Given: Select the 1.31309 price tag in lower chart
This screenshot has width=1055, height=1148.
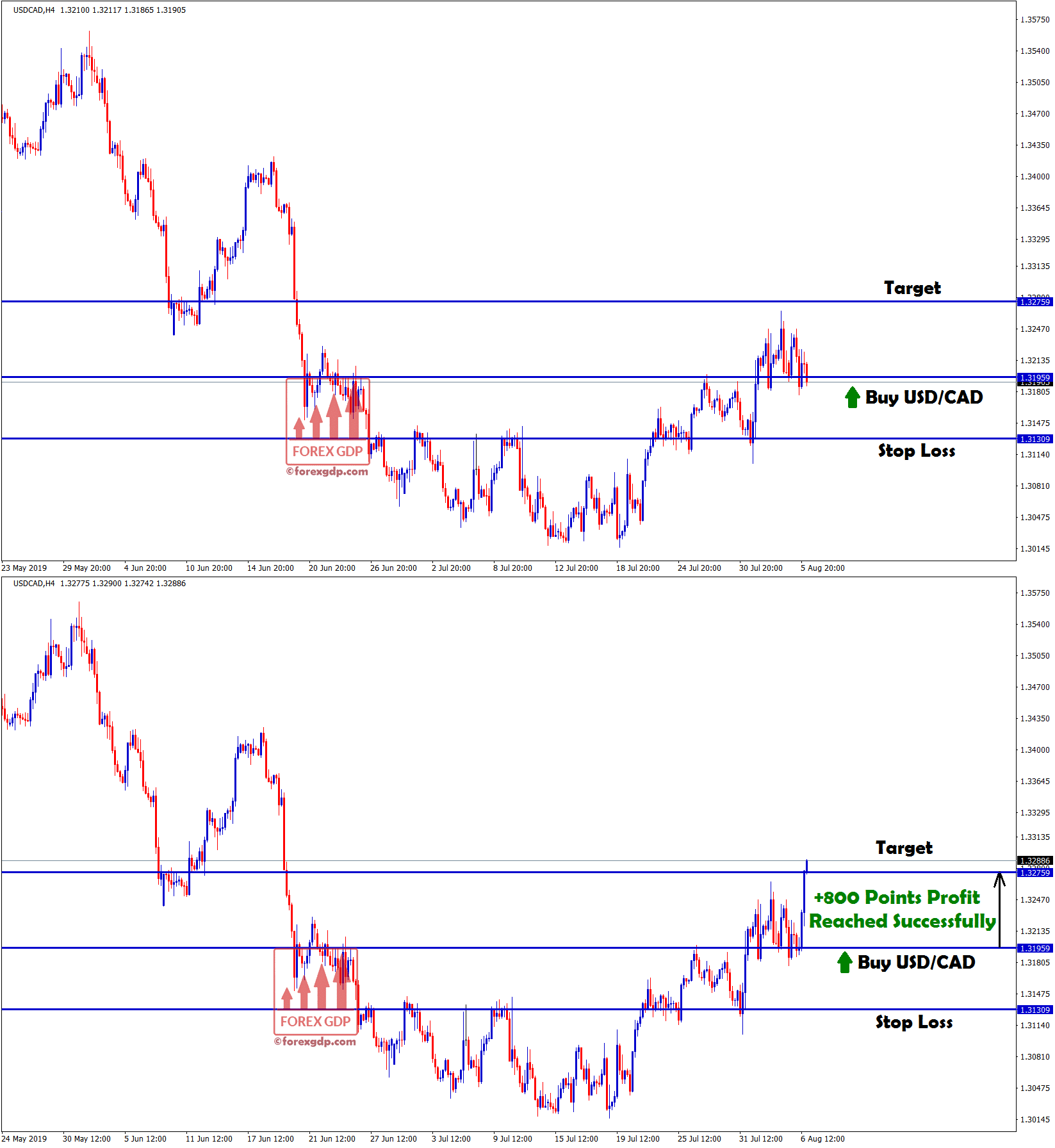Looking at the screenshot, I should point(1035,1010).
